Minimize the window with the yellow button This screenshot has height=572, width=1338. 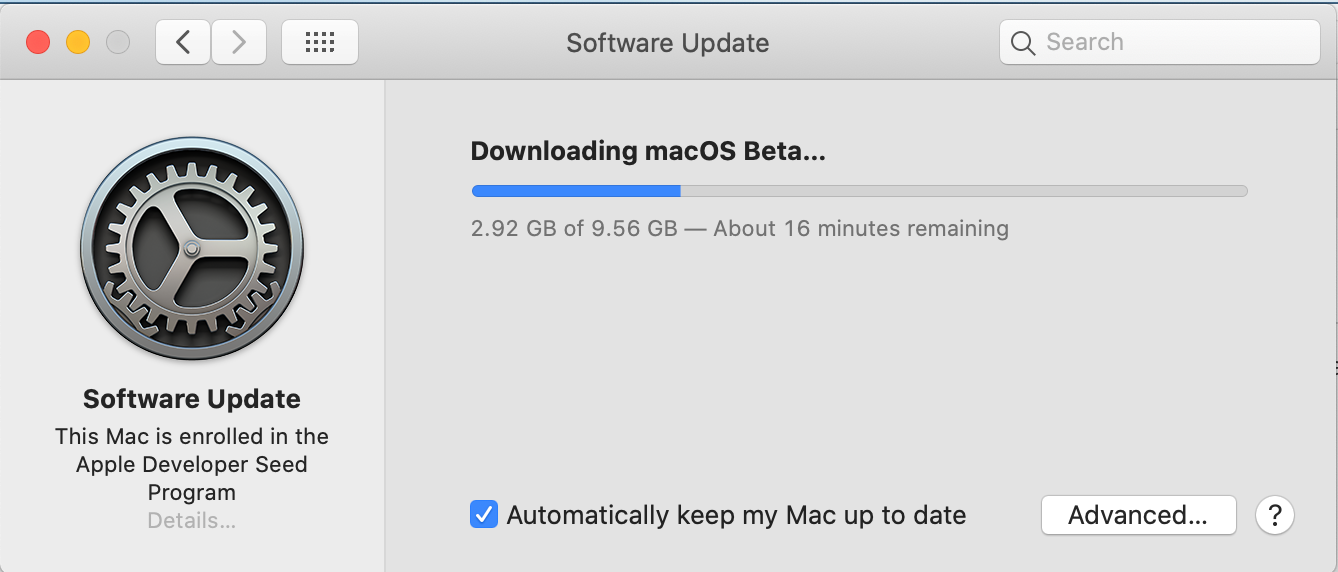78,42
